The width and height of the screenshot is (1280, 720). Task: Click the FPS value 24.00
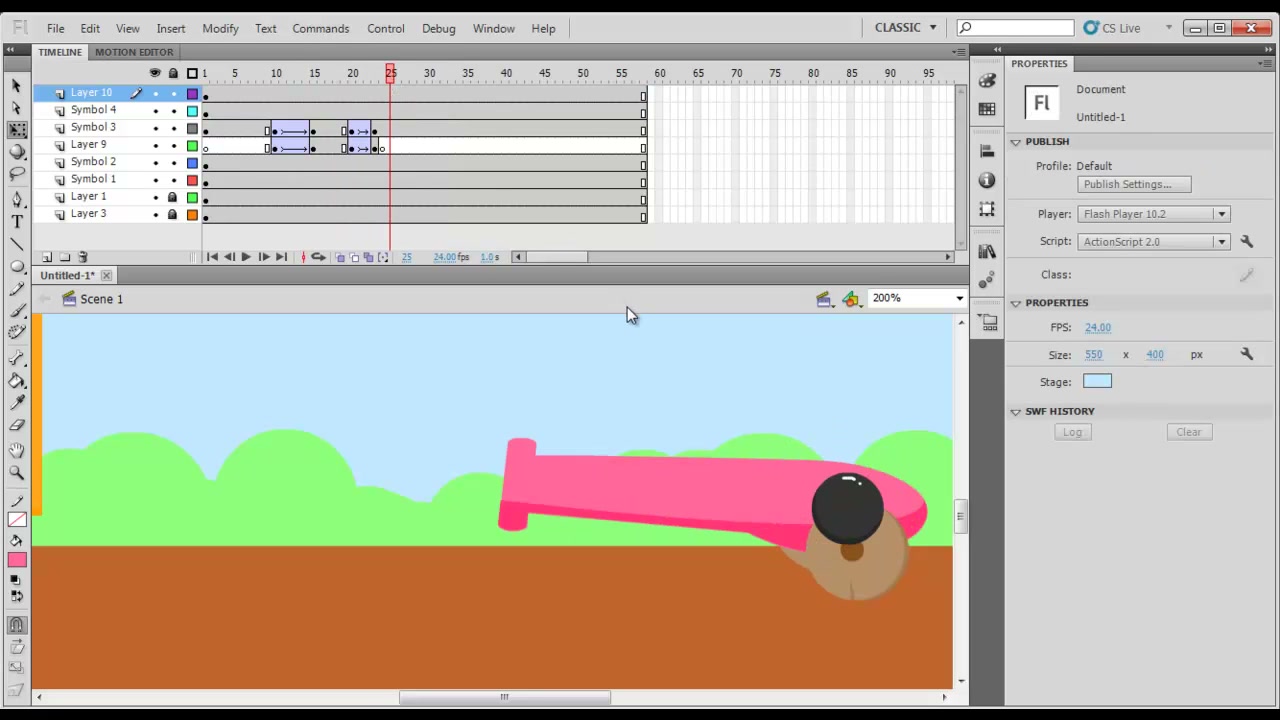[x=1097, y=327]
